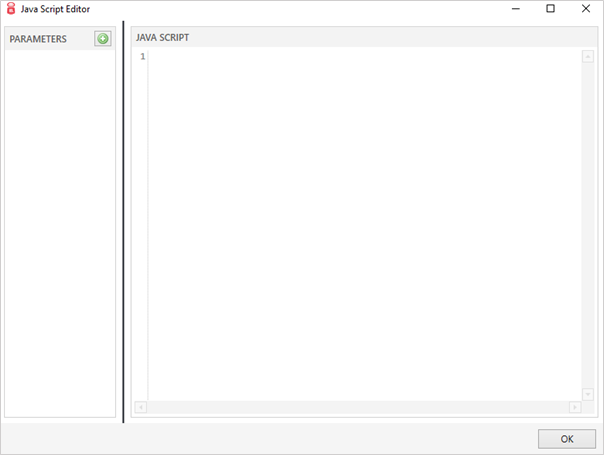Click the horizontal scrollbar right arrow

pyautogui.click(x=575, y=407)
